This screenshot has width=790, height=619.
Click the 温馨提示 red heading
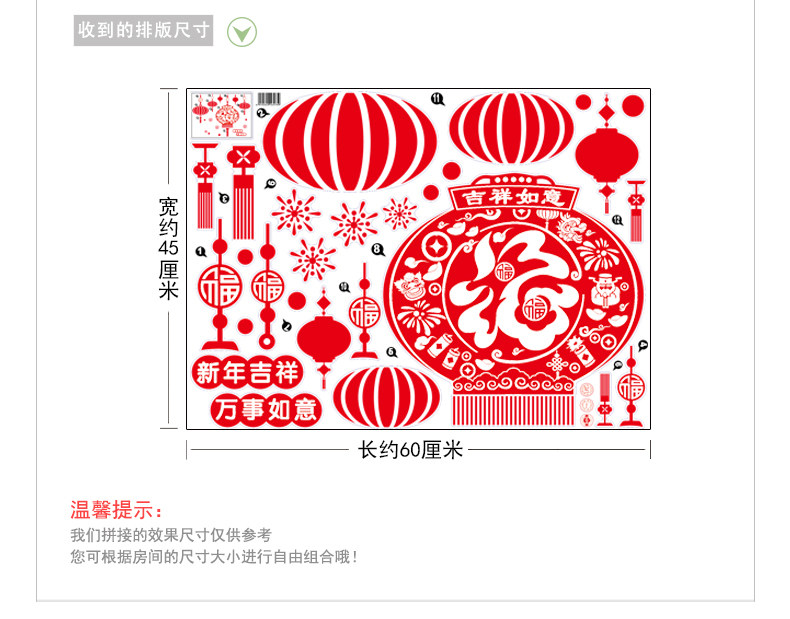pyautogui.click(x=117, y=510)
